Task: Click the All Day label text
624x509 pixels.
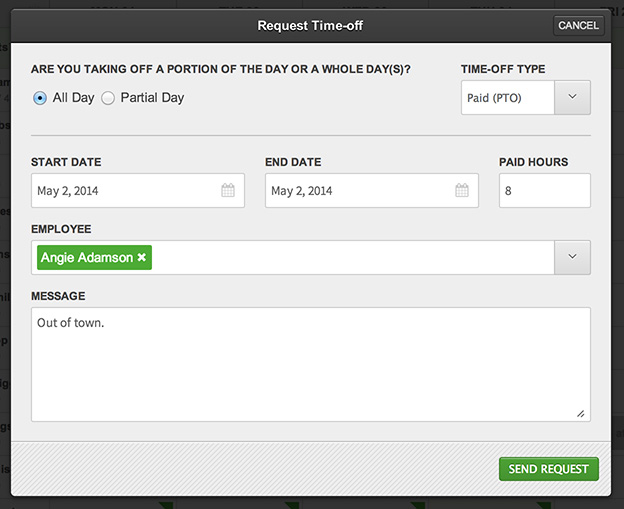Action: tap(74, 98)
